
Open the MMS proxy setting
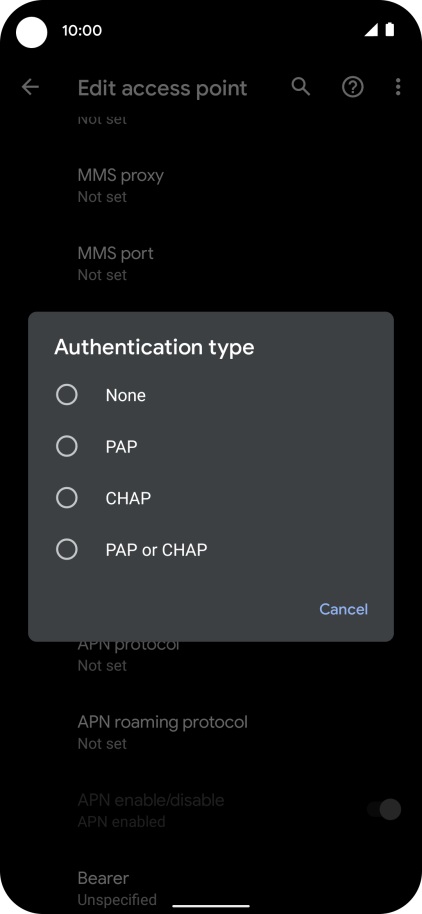tap(211, 185)
